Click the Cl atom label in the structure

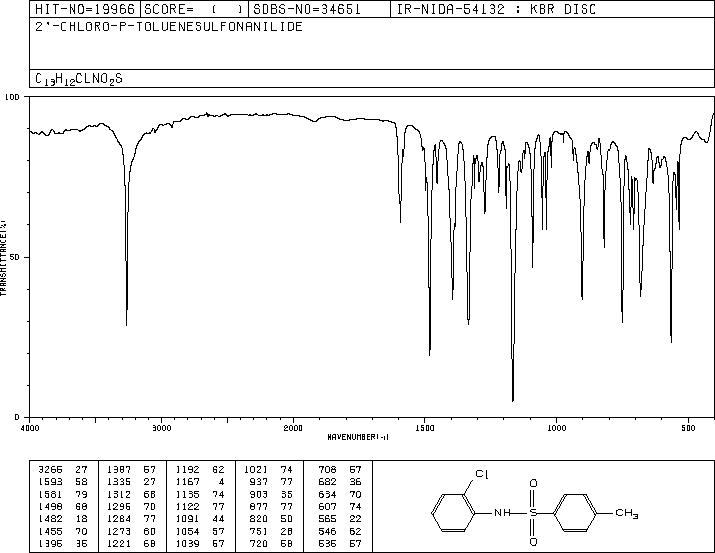[482, 474]
